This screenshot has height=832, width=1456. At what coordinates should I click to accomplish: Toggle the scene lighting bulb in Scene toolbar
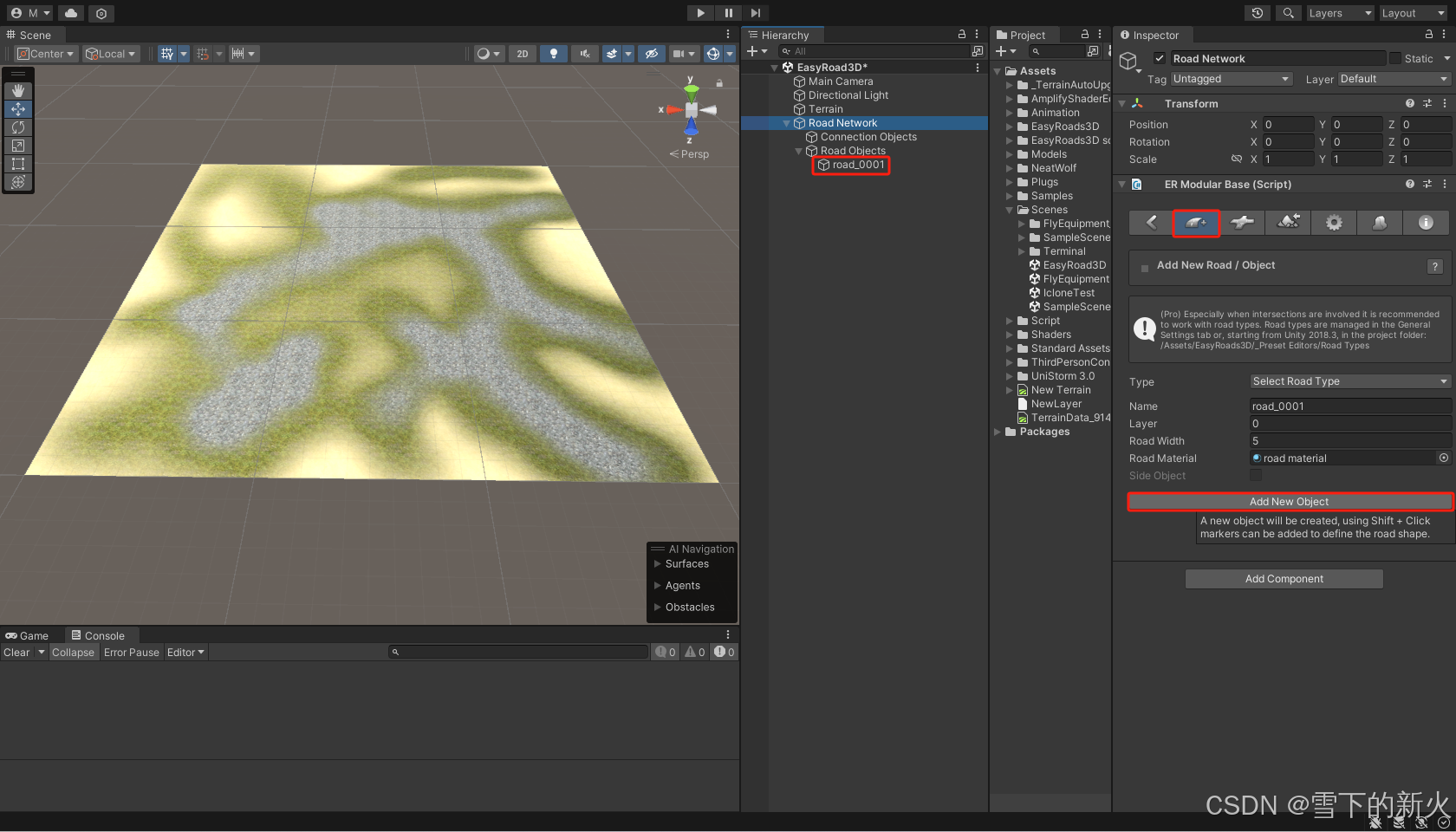tap(554, 53)
